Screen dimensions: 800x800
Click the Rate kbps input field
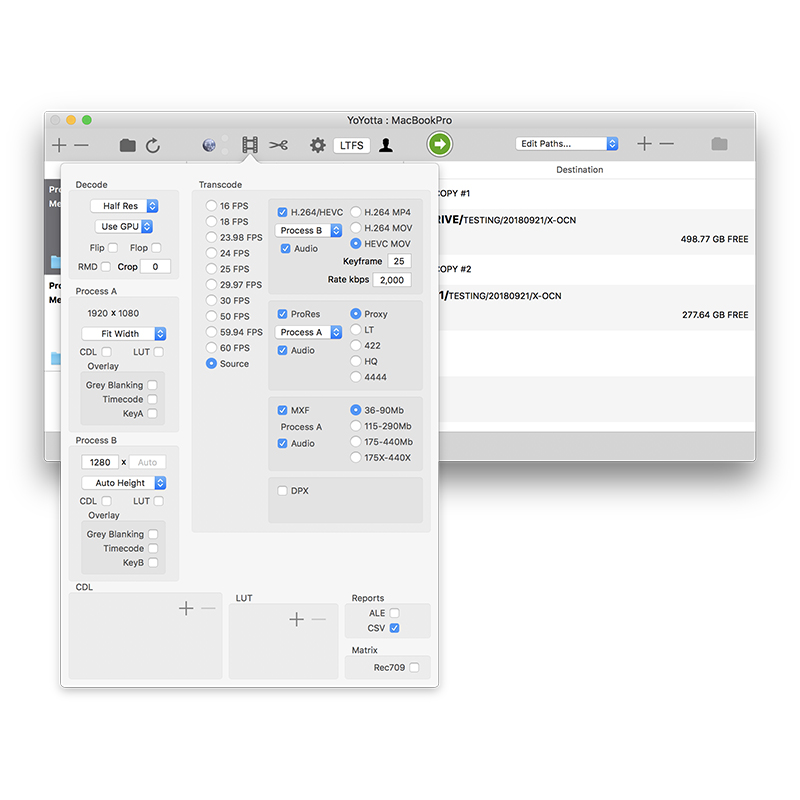392,280
